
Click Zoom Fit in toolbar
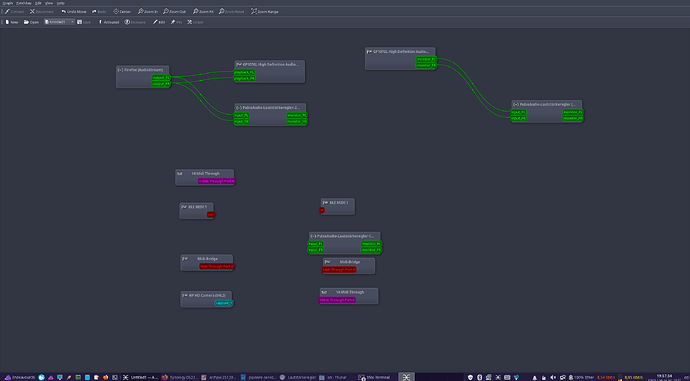pos(203,11)
